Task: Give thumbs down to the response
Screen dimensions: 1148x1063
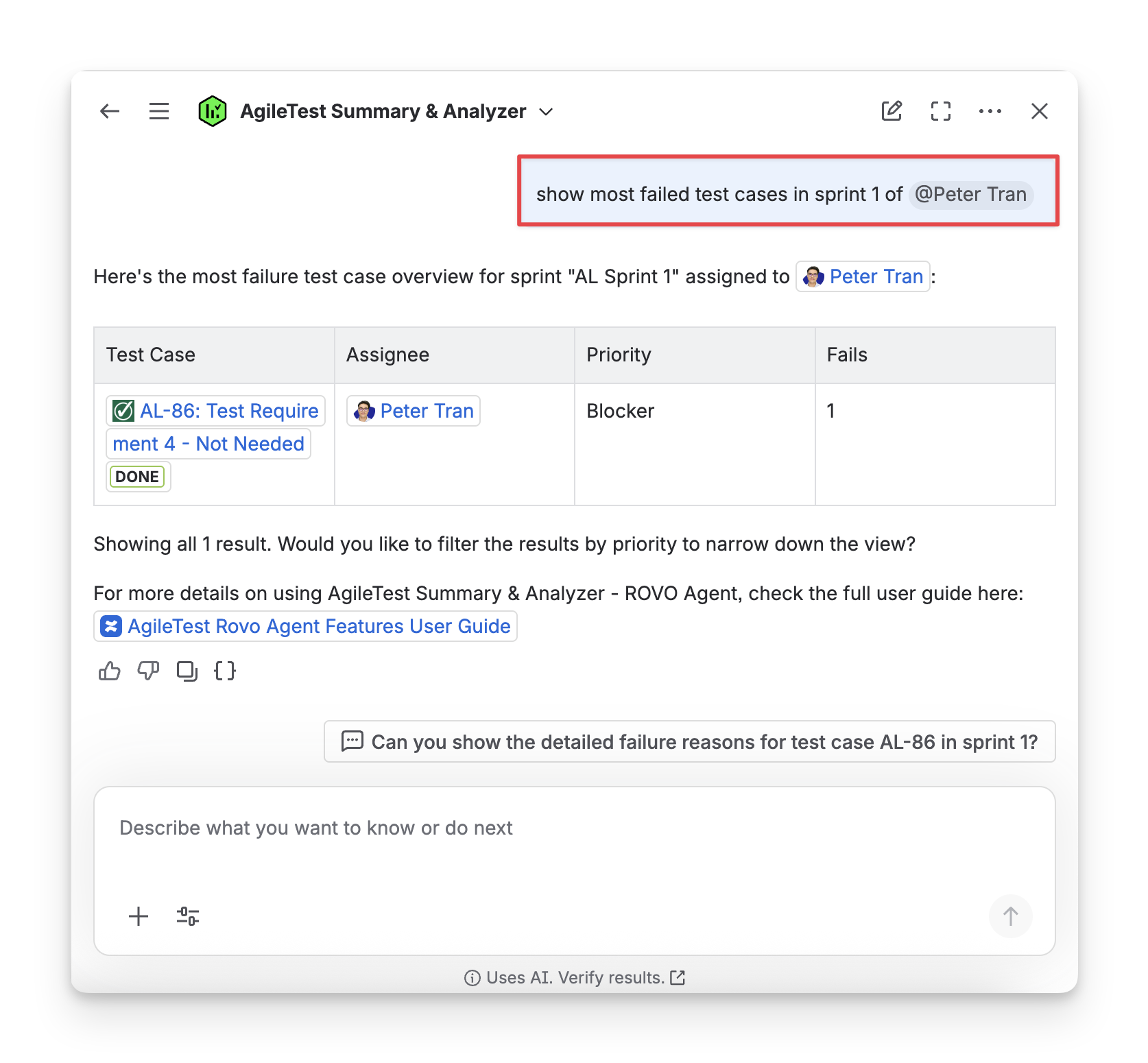Action: point(148,671)
